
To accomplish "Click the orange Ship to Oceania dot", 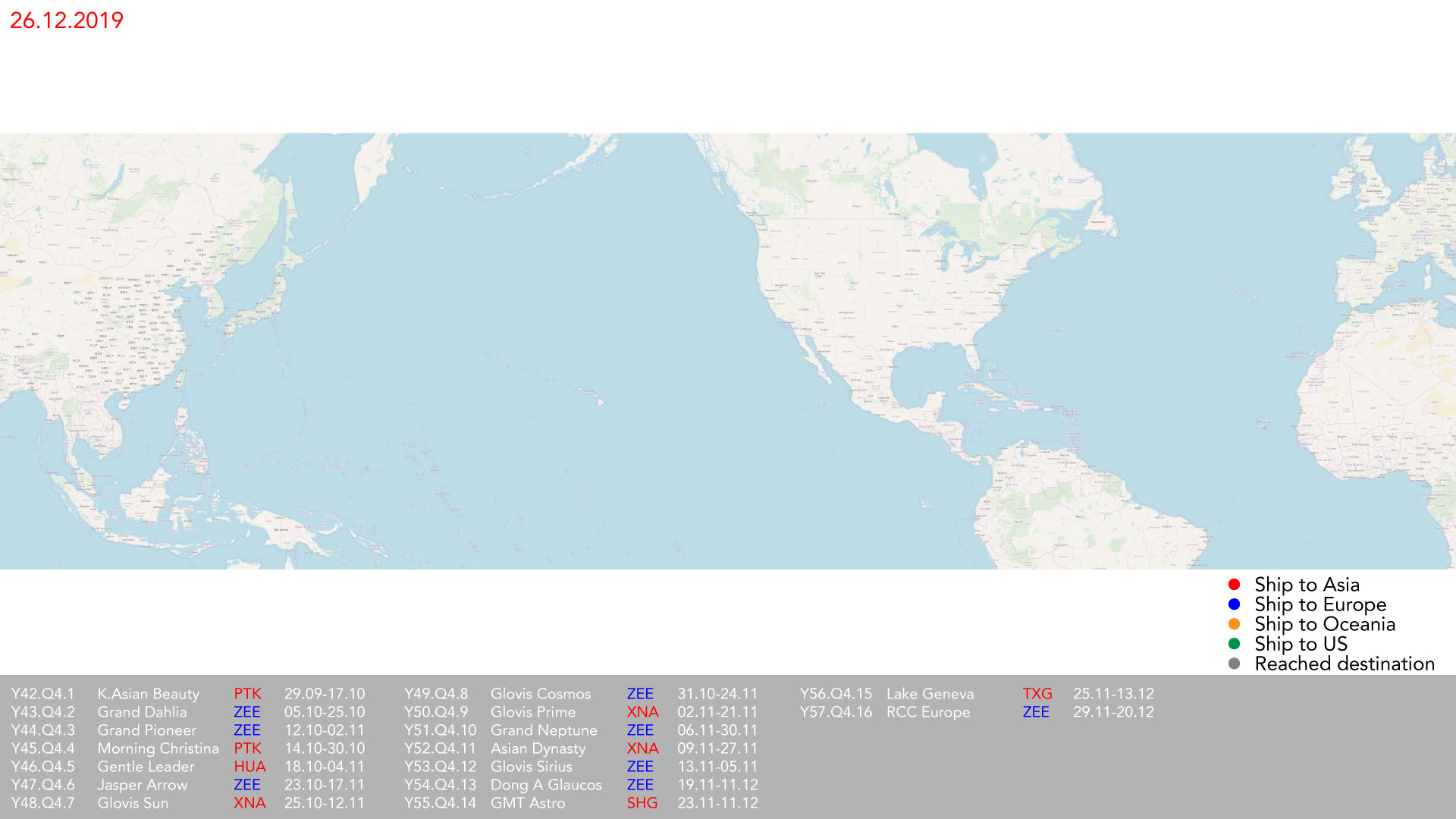I will tap(1234, 624).
